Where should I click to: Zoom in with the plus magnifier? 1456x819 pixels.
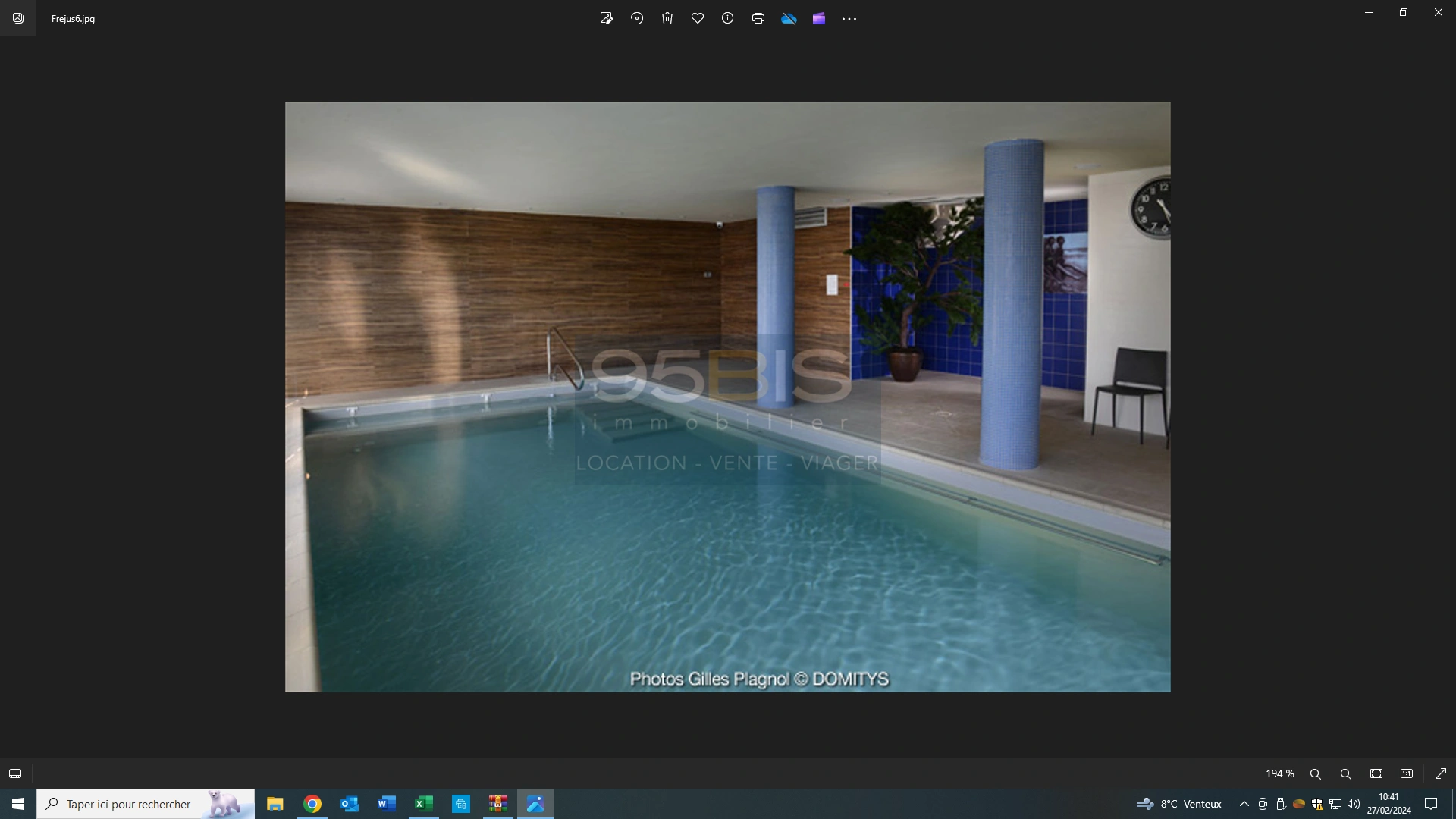click(1346, 773)
